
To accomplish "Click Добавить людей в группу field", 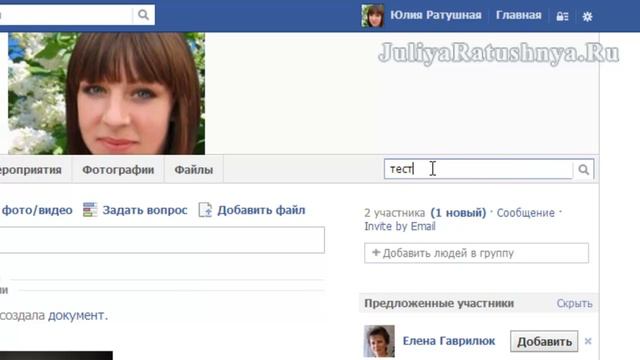I will (476, 253).
